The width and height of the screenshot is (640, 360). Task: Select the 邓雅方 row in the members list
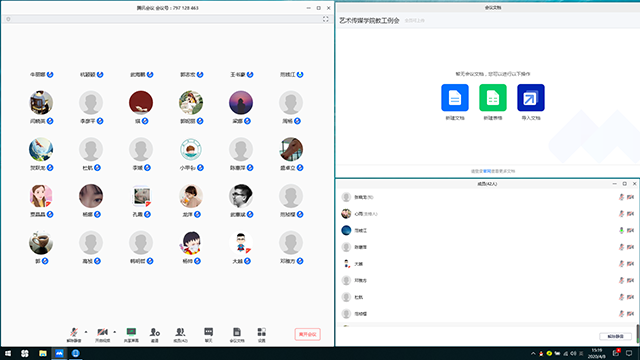pos(487,280)
